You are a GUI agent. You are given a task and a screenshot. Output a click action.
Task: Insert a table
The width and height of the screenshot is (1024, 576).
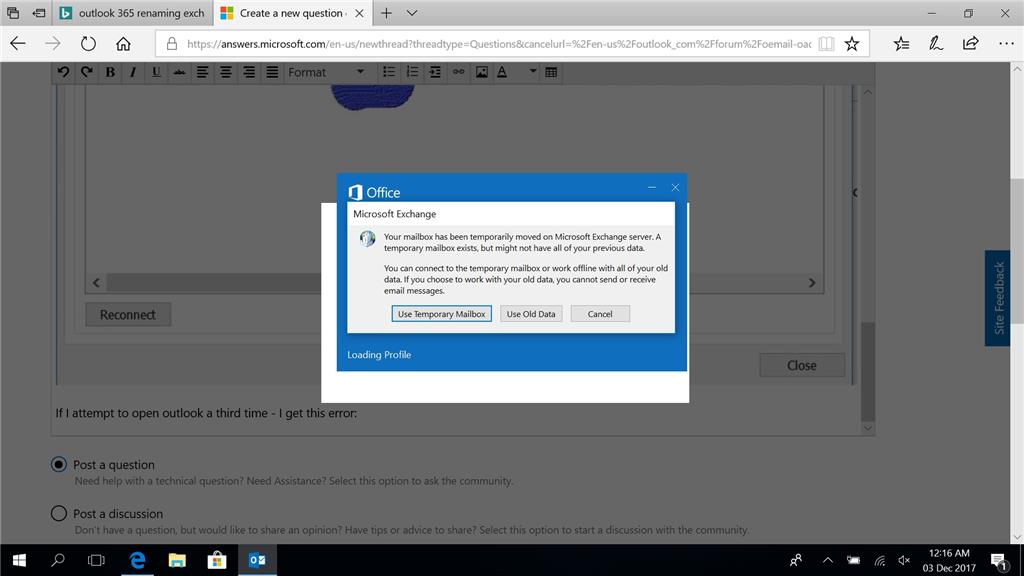pos(551,72)
